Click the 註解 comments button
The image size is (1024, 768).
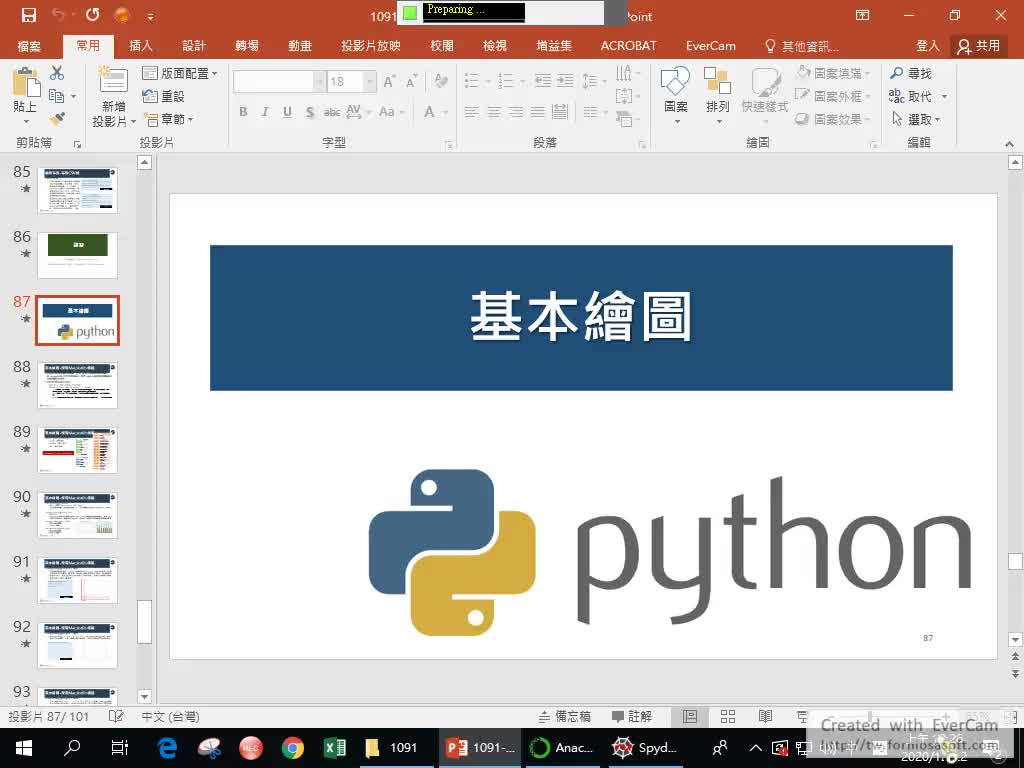[632, 716]
